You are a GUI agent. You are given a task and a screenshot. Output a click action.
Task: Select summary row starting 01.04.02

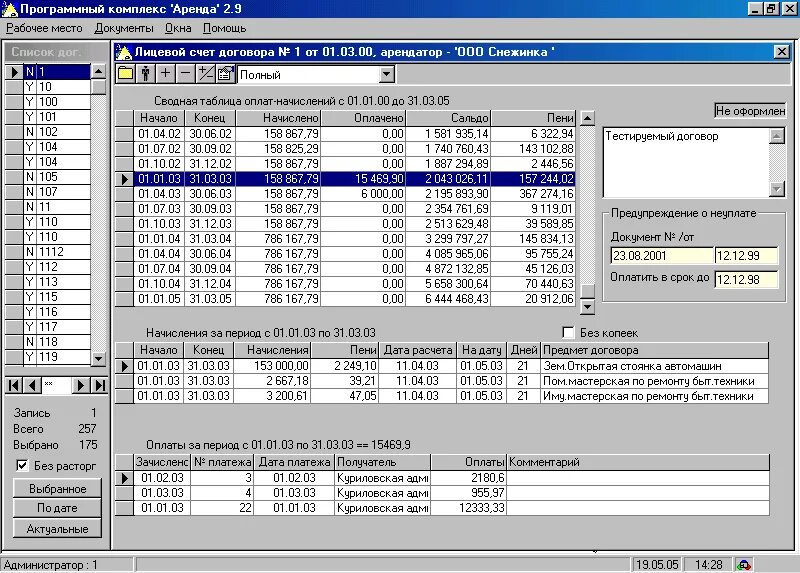pyautogui.click(x=355, y=134)
